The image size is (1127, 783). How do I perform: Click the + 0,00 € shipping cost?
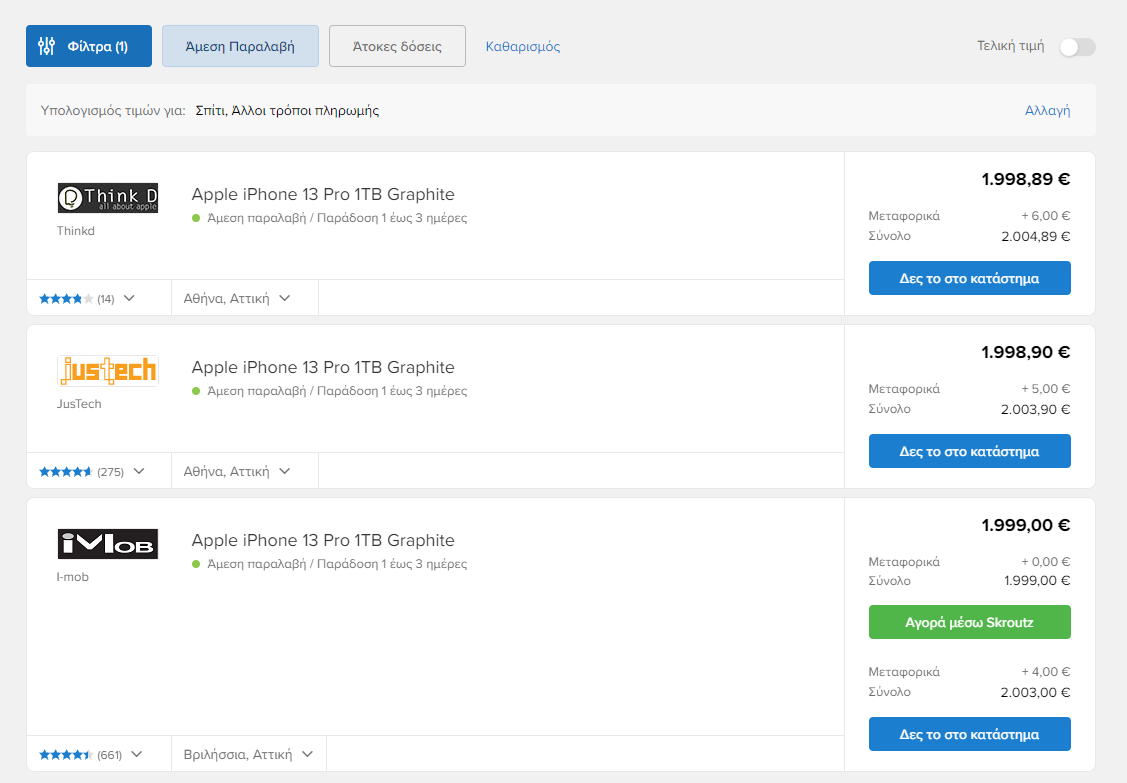coord(1046,562)
